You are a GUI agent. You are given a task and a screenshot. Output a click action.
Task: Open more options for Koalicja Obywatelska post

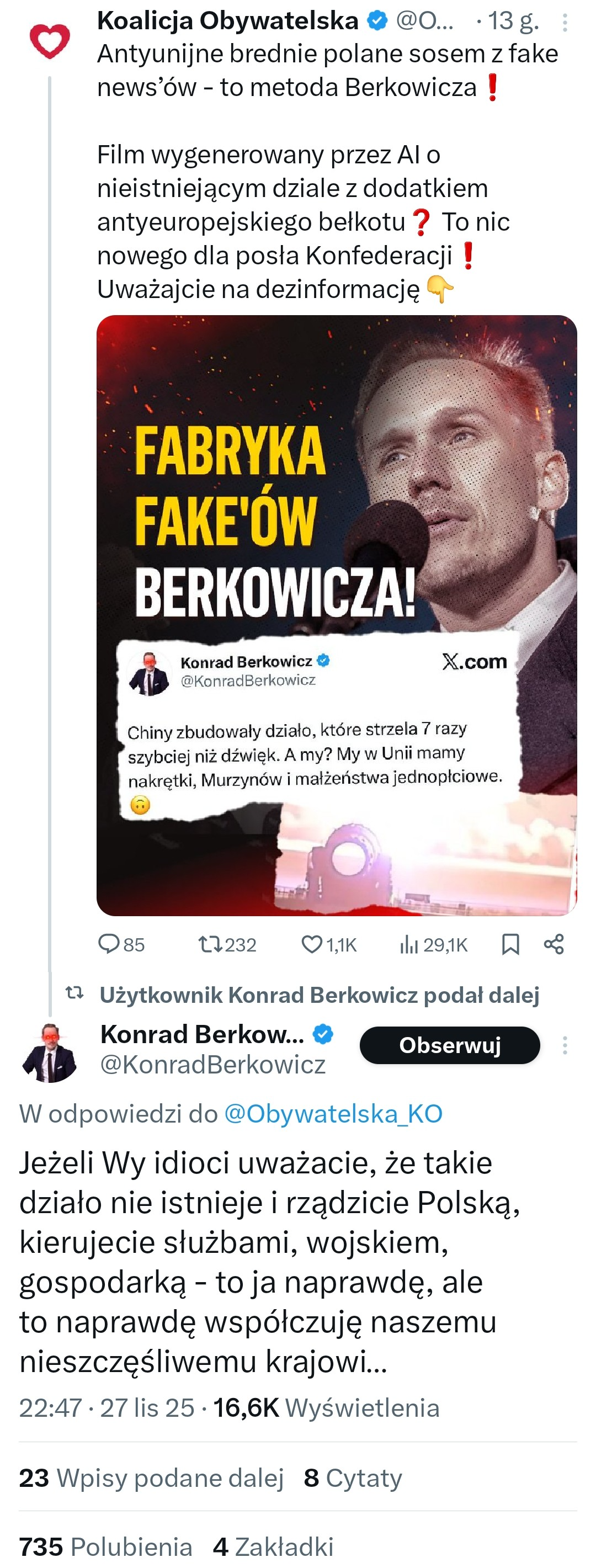click(565, 23)
